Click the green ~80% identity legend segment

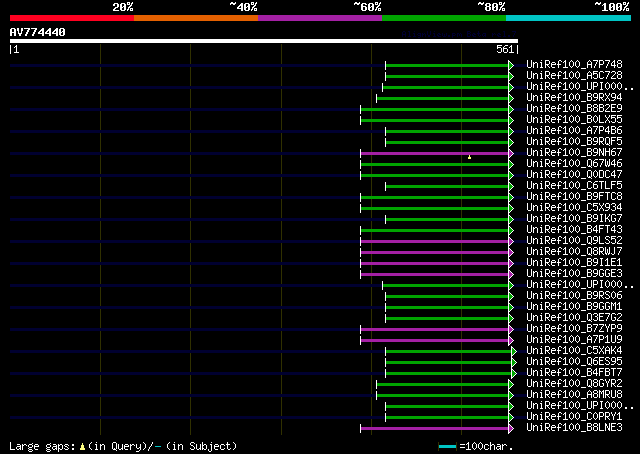click(444, 18)
